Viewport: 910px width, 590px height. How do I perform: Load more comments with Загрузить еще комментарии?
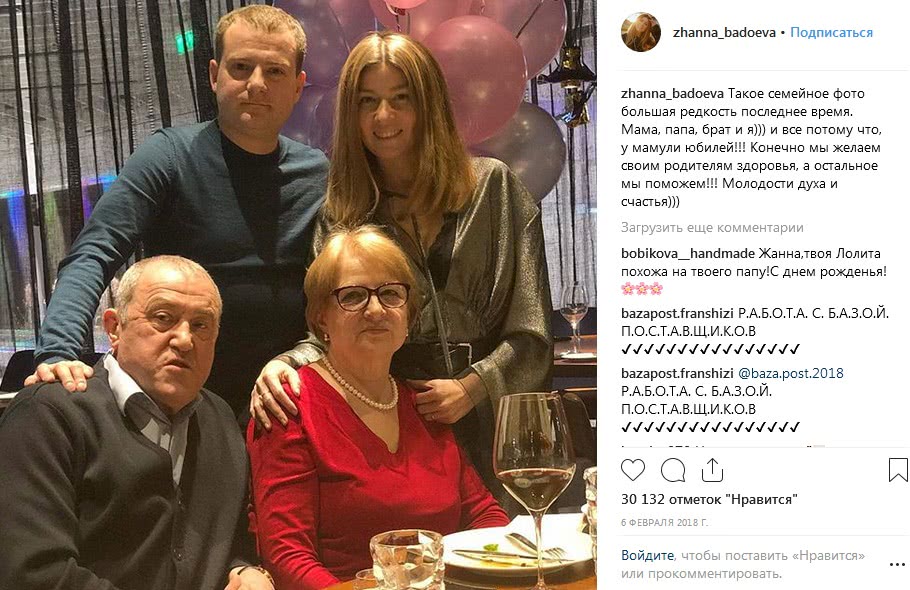click(712, 227)
